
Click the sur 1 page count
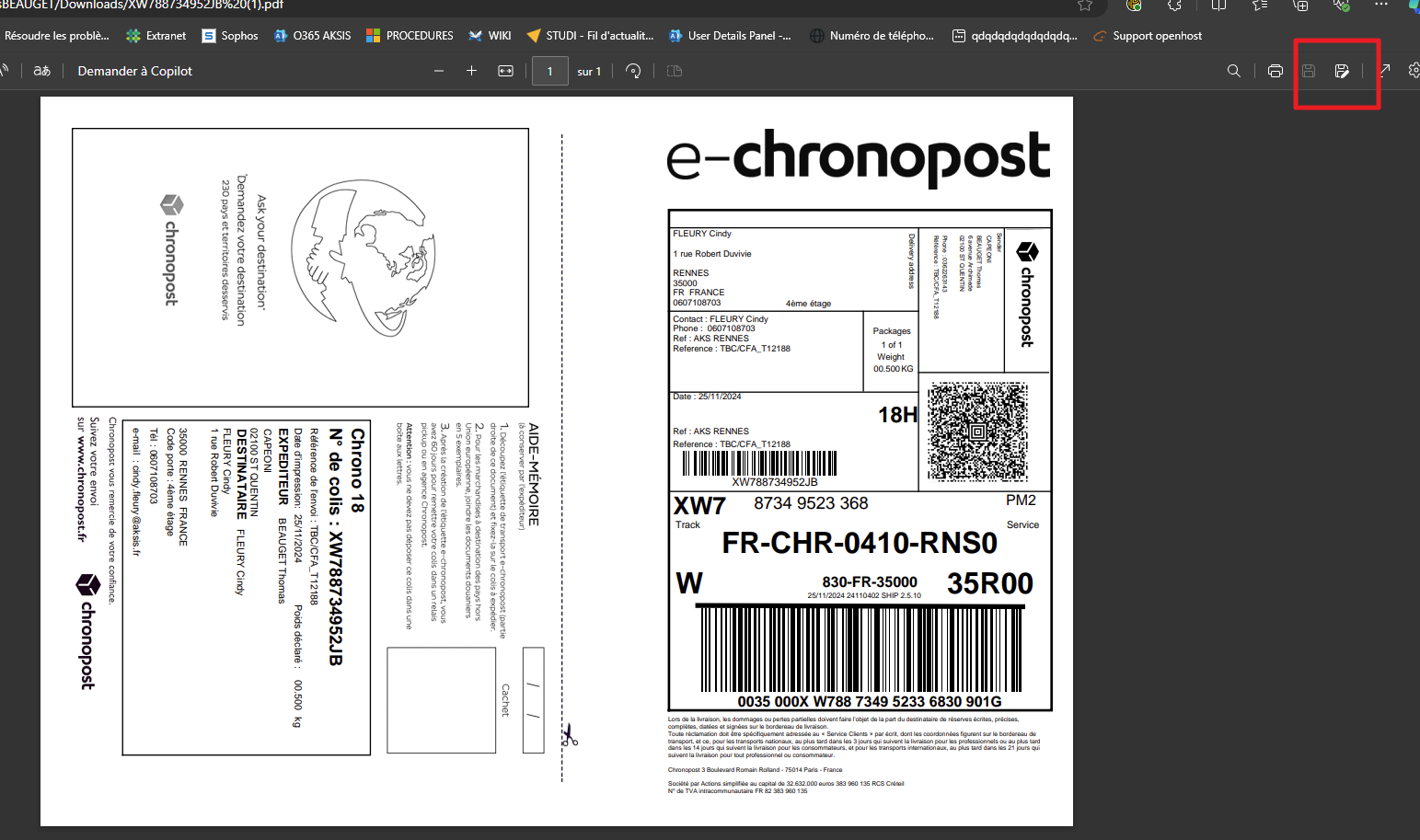pyautogui.click(x=589, y=72)
